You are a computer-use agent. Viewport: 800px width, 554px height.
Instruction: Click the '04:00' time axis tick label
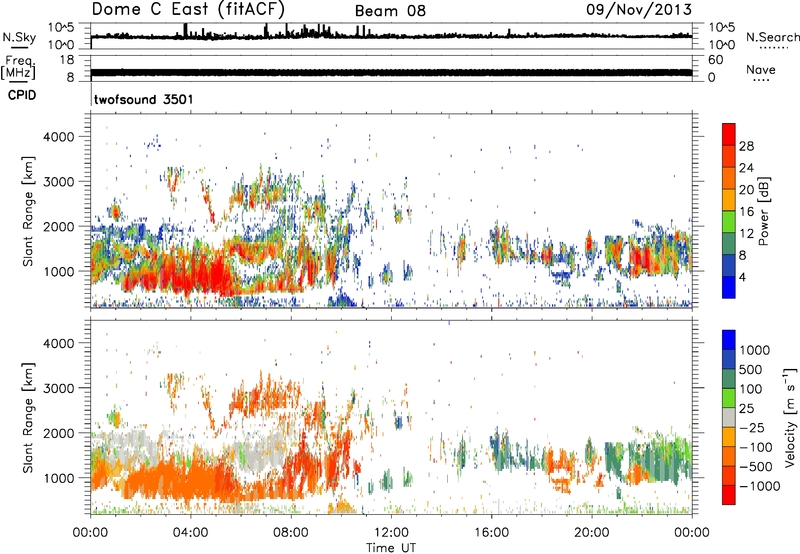click(191, 533)
